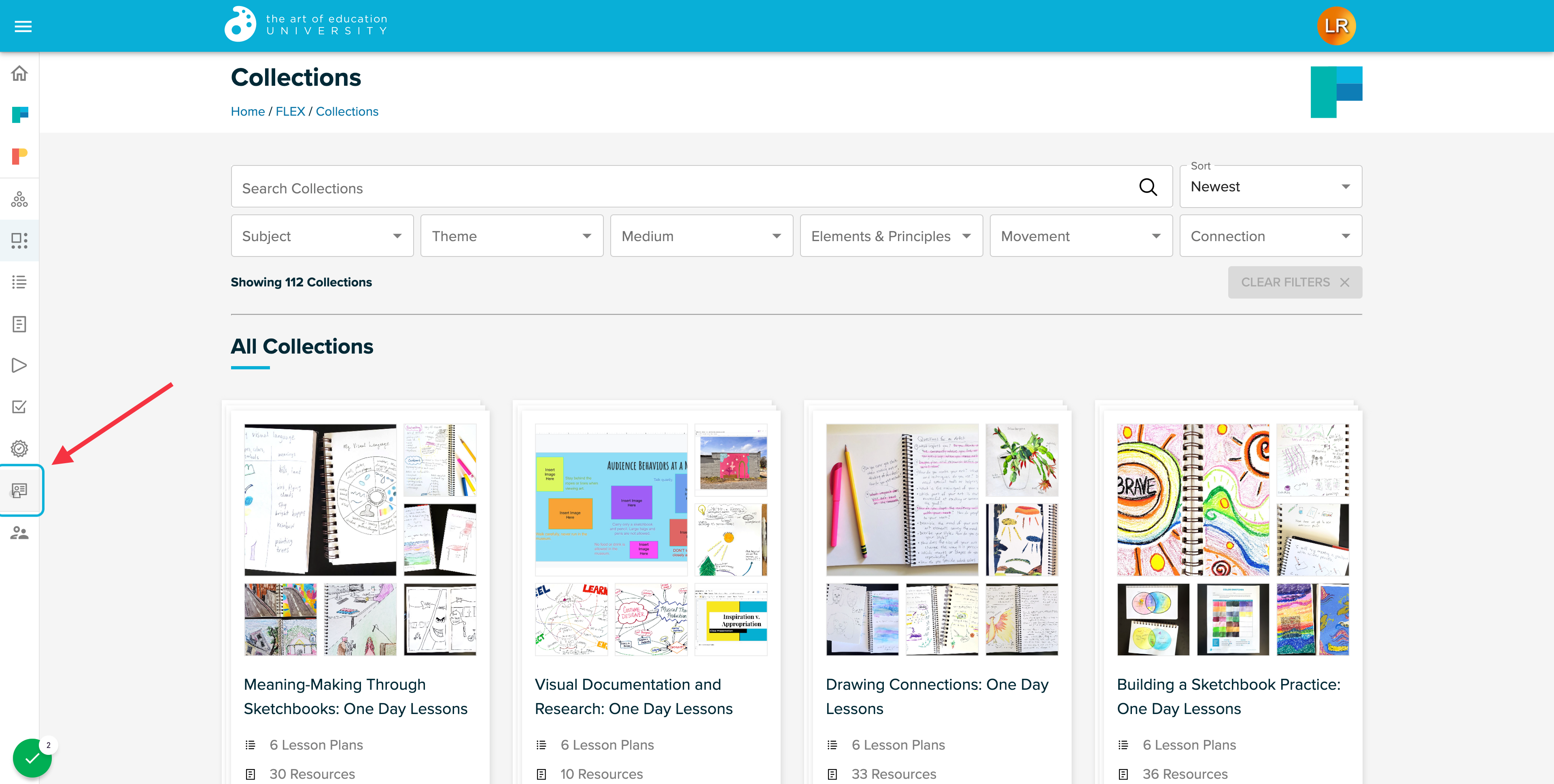
Task: Expand the Elements & Principles dropdown
Action: (891, 236)
